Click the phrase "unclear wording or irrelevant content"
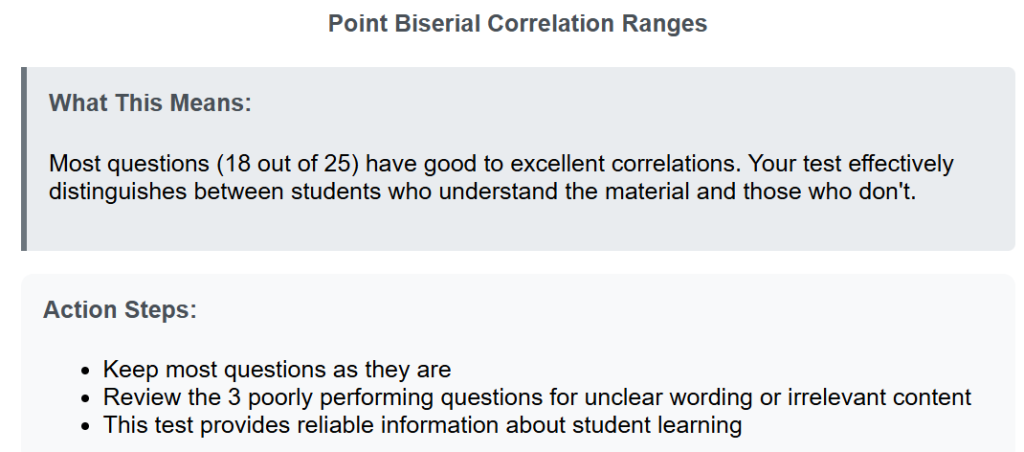1024x452 pixels. [778, 397]
